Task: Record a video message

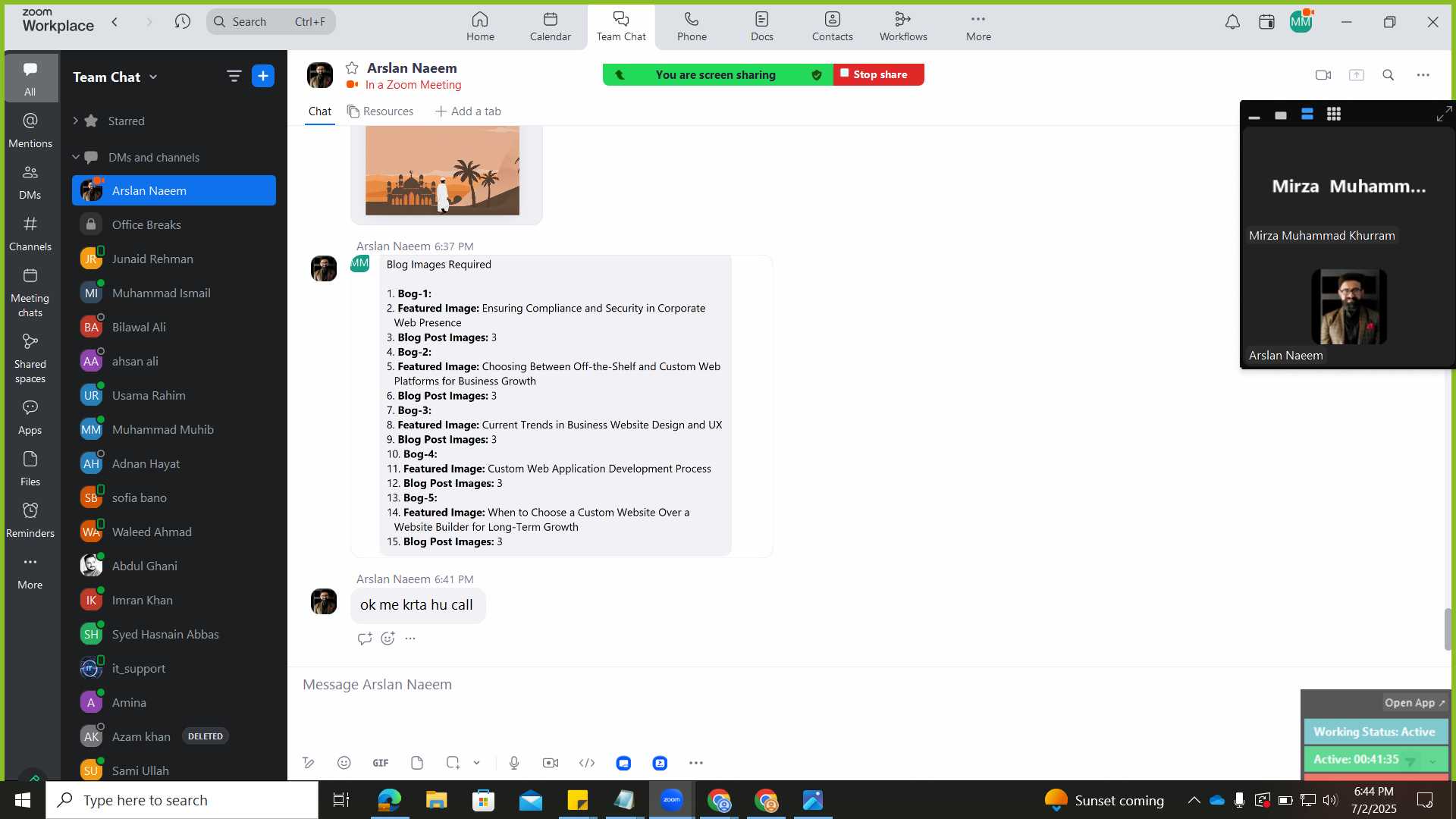Action: tap(551, 763)
